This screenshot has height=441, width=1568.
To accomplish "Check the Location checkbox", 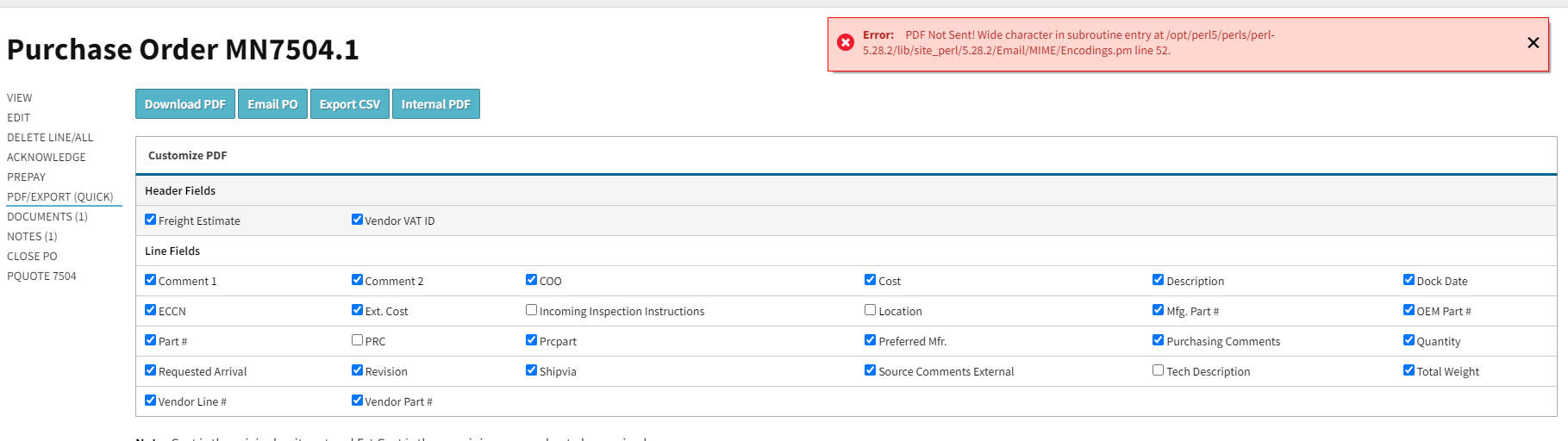I will (870, 310).
